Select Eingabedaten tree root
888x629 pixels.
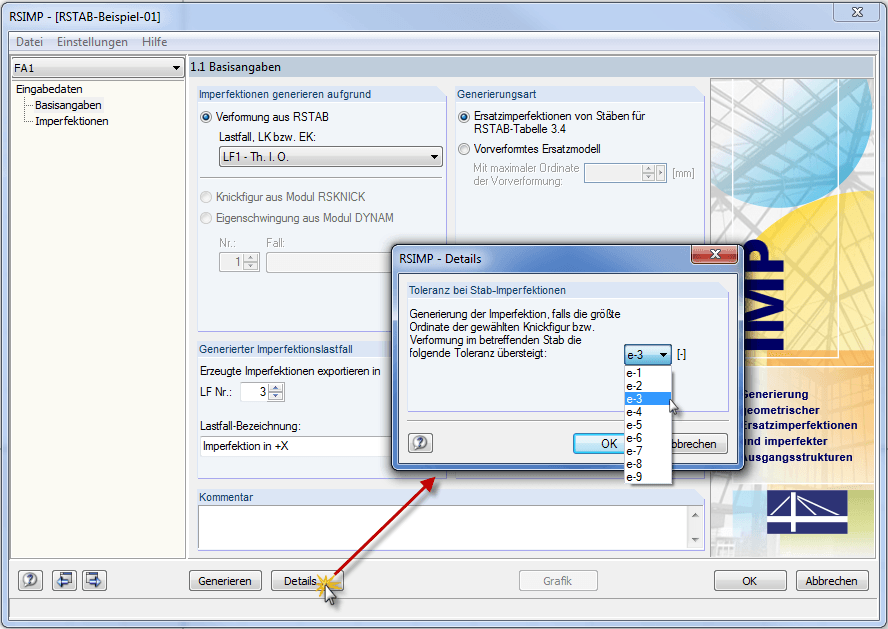[49, 89]
